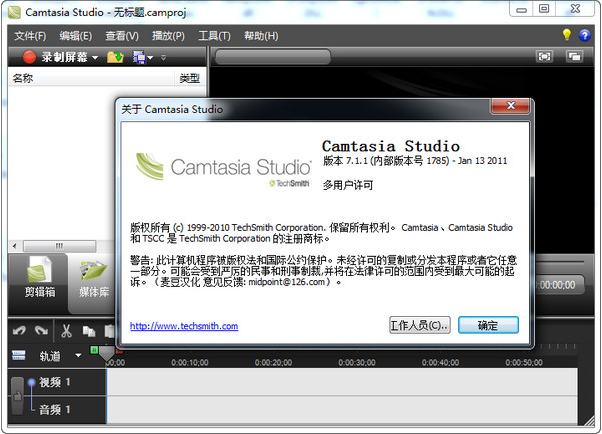Click the green selection start marker
This screenshot has height=434, width=602.
pos(94,350)
